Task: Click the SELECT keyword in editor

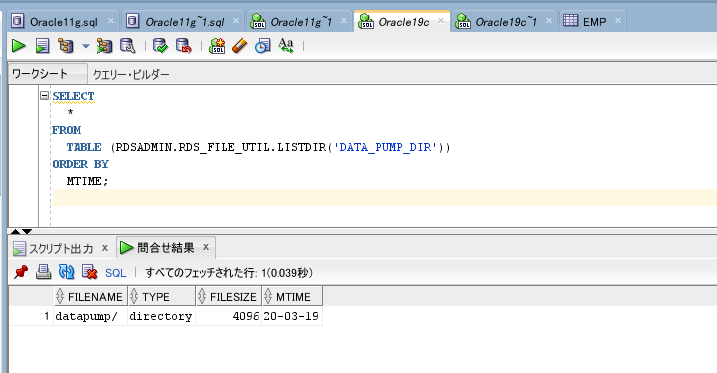Action: (x=73, y=96)
